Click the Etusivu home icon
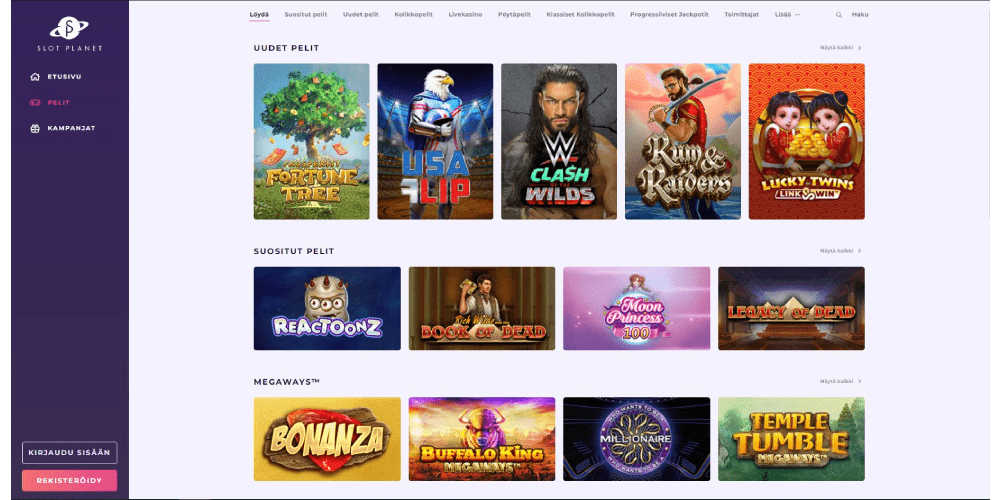Image resolution: width=1000 pixels, height=500 pixels. (35, 77)
